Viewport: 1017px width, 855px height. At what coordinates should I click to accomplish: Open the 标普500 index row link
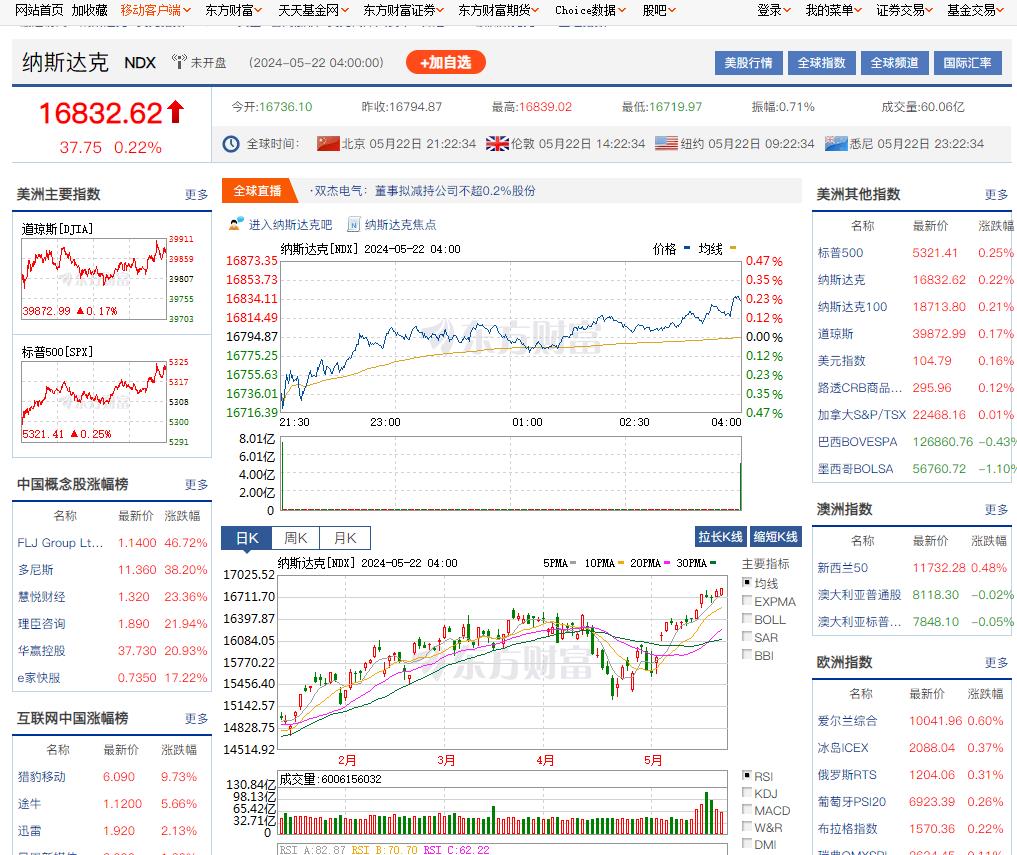tap(840, 252)
